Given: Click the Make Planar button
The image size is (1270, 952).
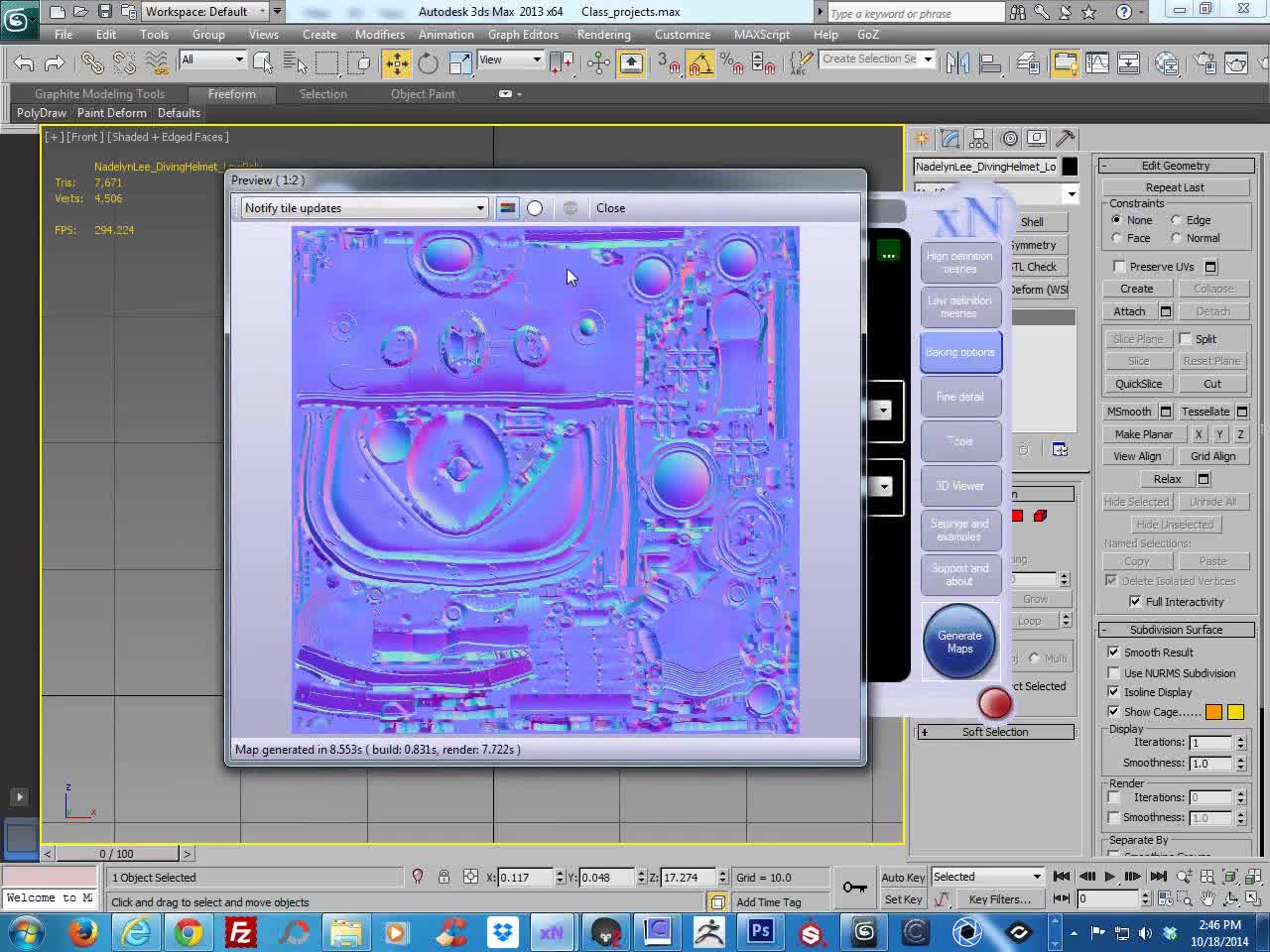Looking at the screenshot, I should tap(1143, 434).
